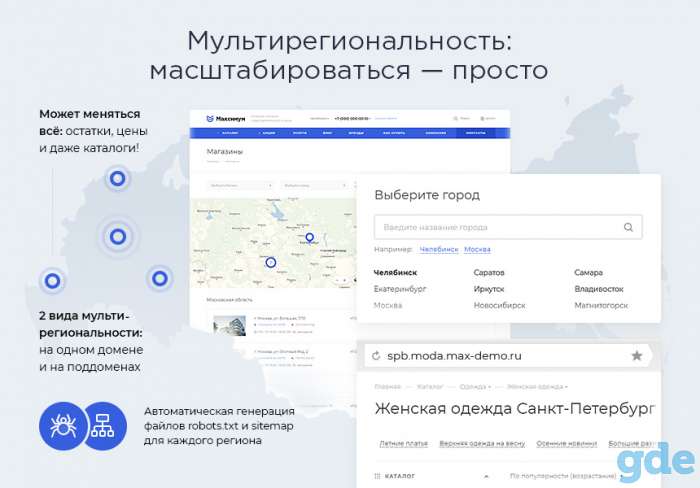
Task: Click the grid icon beside Каталог
Action: tap(377, 476)
